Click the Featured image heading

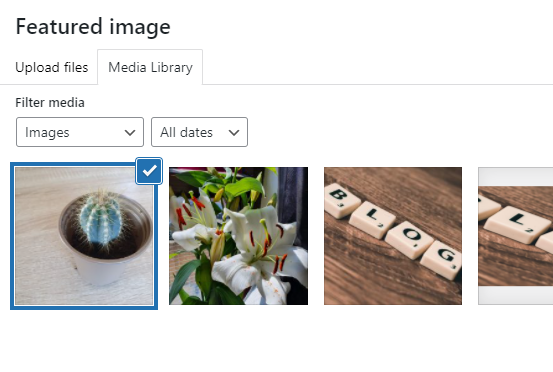[x=93, y=27]
